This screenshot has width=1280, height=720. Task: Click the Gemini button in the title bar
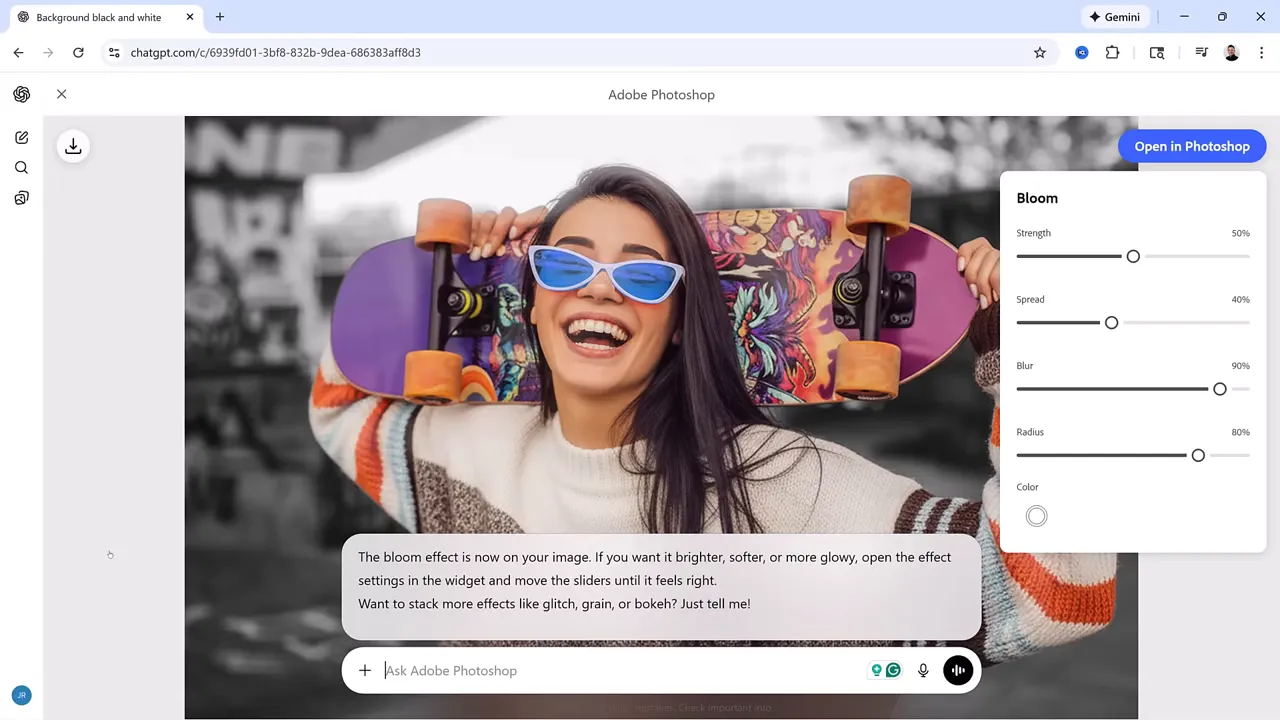(x=1114, y=17)
